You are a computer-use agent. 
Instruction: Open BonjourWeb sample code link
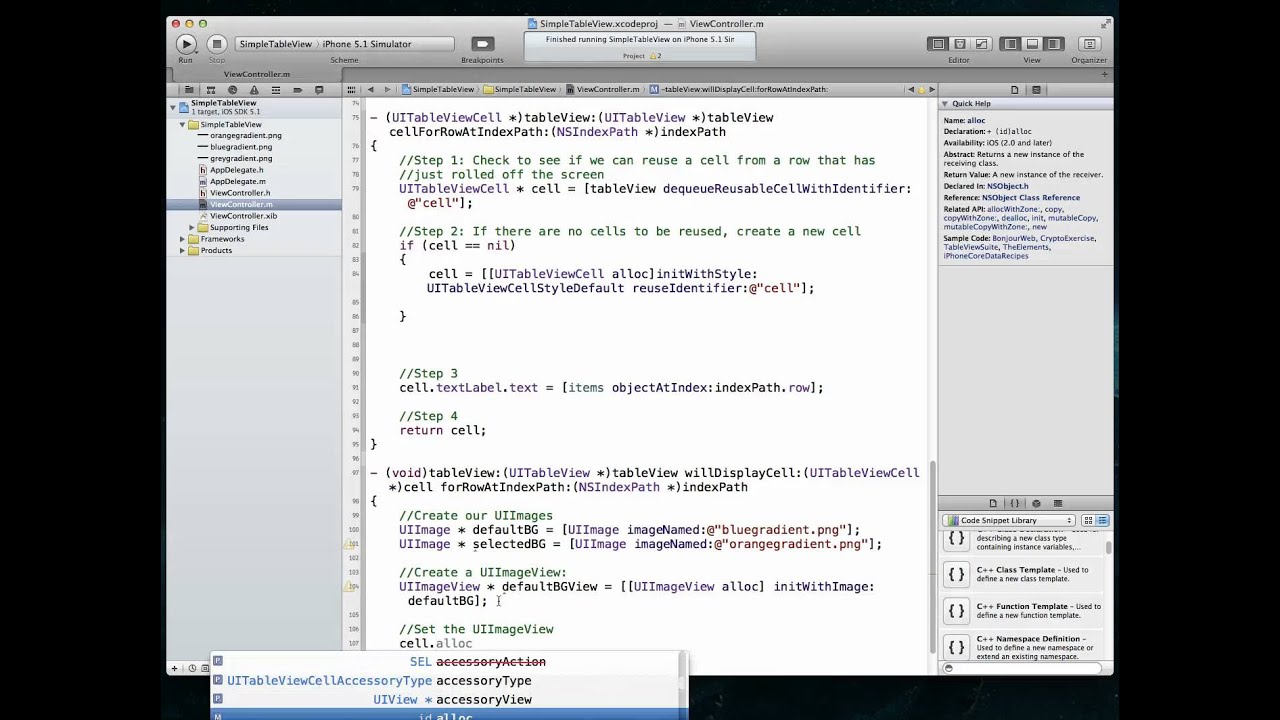[x=1014, y=239]
